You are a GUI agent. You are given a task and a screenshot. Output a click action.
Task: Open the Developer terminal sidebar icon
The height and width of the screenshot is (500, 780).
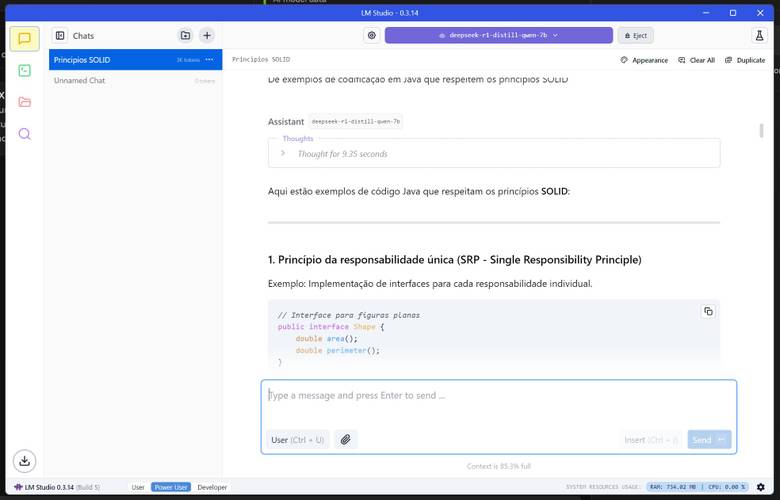(x=24, y=71)
